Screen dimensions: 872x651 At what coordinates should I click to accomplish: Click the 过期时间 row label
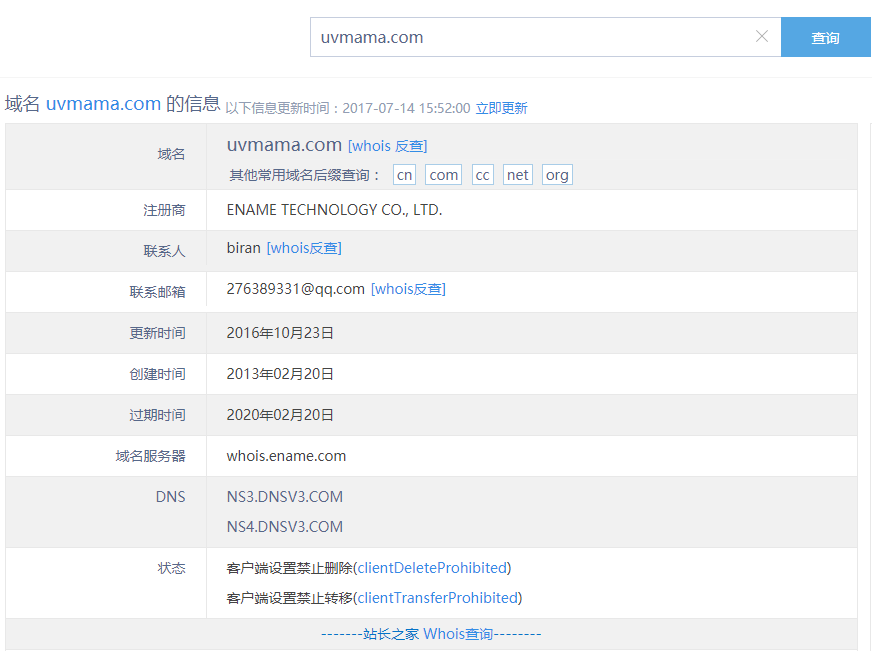(157, 415)
